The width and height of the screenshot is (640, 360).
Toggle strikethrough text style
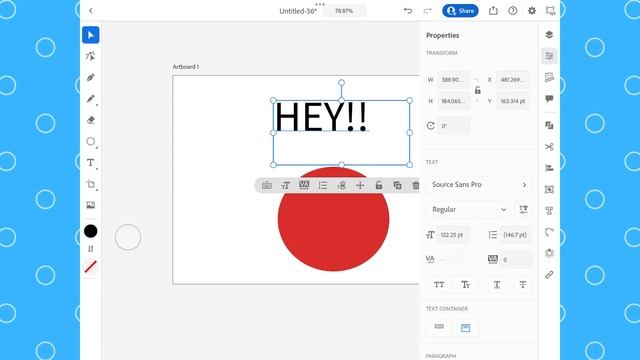[x=522, y=285]
